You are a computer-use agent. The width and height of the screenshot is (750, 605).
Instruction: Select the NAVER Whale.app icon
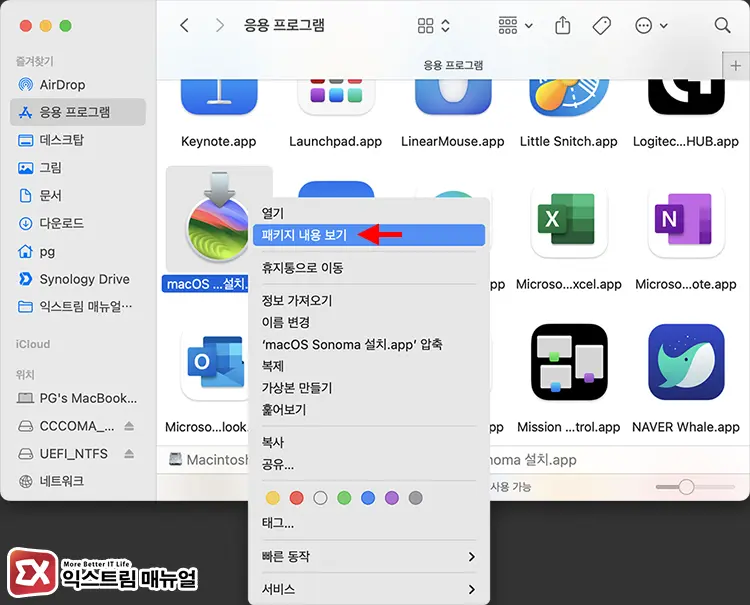coord(686,362)
